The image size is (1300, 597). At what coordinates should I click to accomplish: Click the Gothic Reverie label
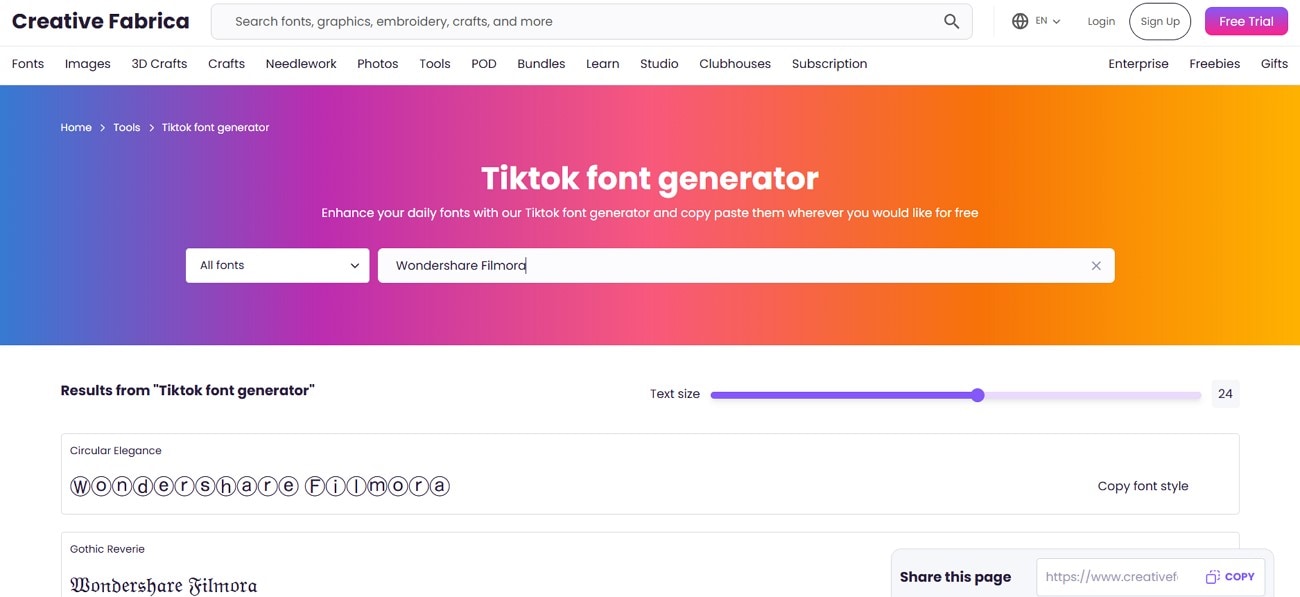pos(107,549)
